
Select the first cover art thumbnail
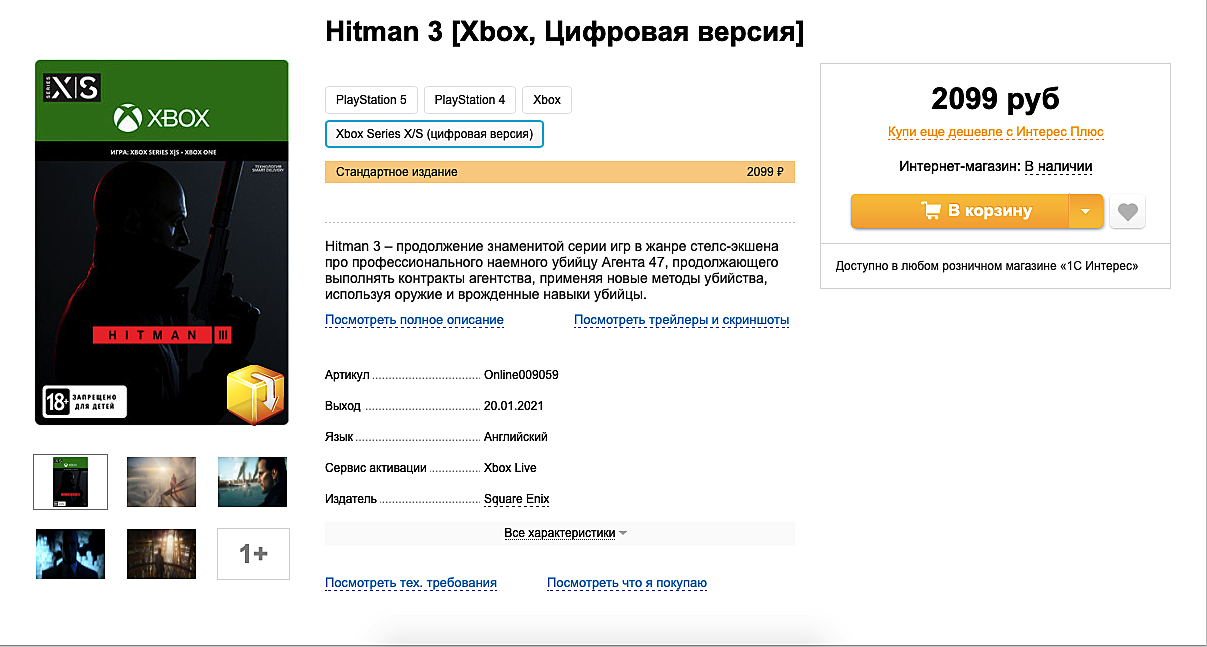[x=70, y=482]
